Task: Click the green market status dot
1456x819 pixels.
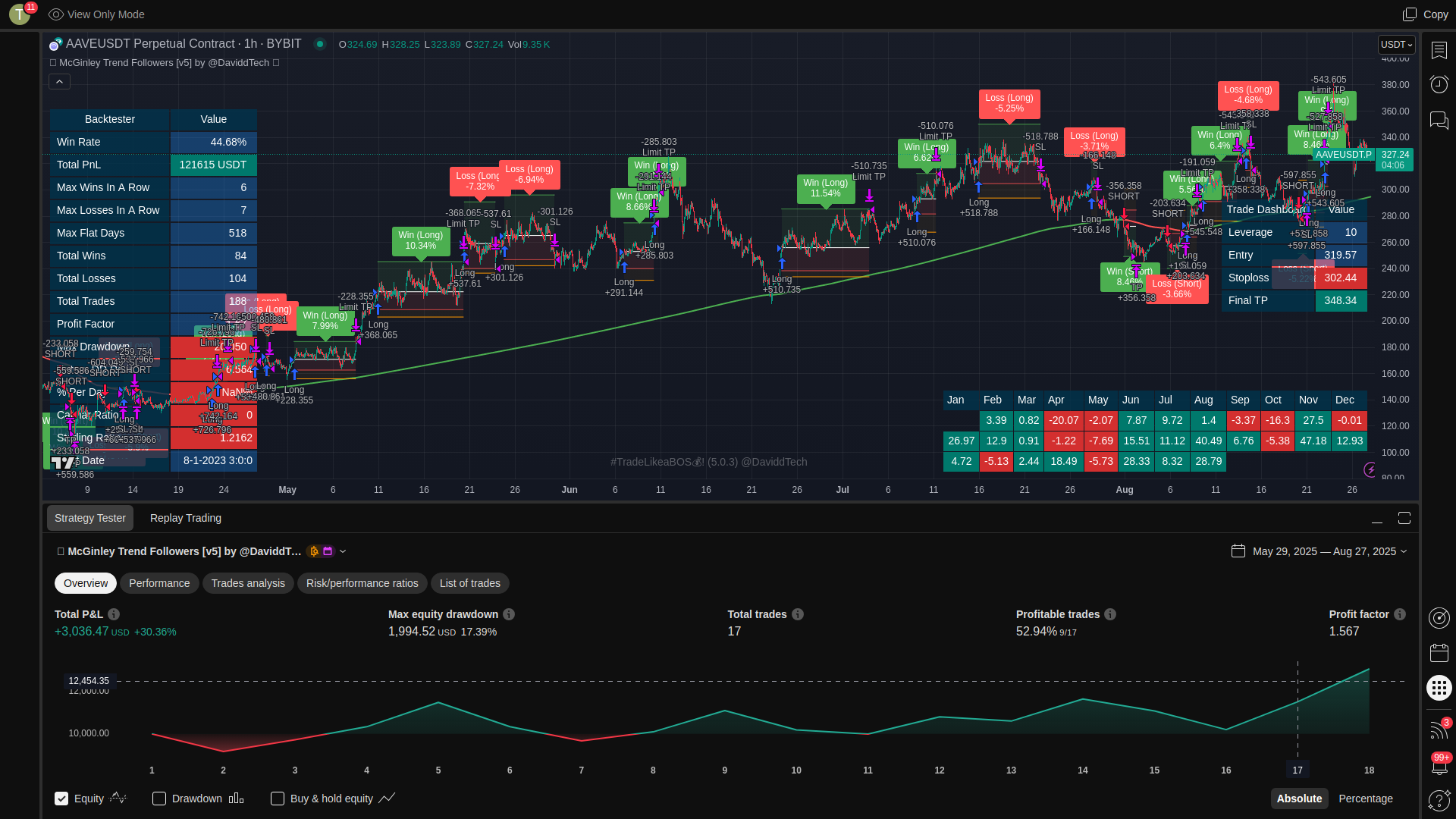Action: point(320,44)
